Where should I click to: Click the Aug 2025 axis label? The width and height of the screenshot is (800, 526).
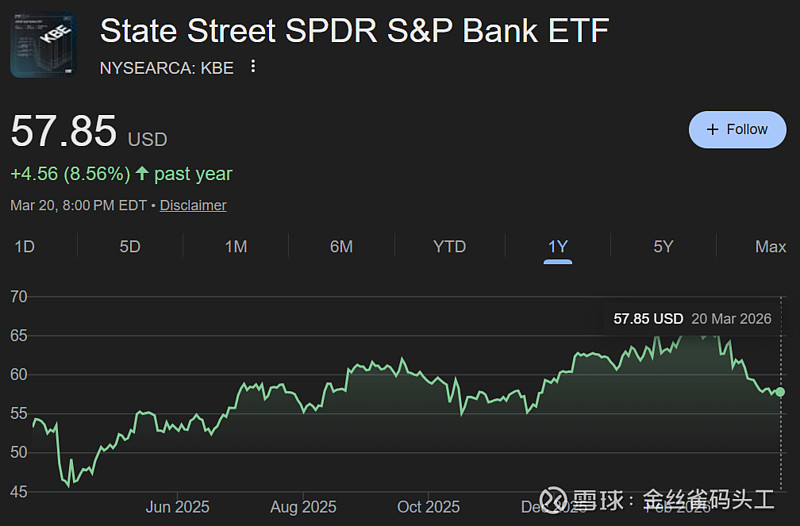pos(303,507)
